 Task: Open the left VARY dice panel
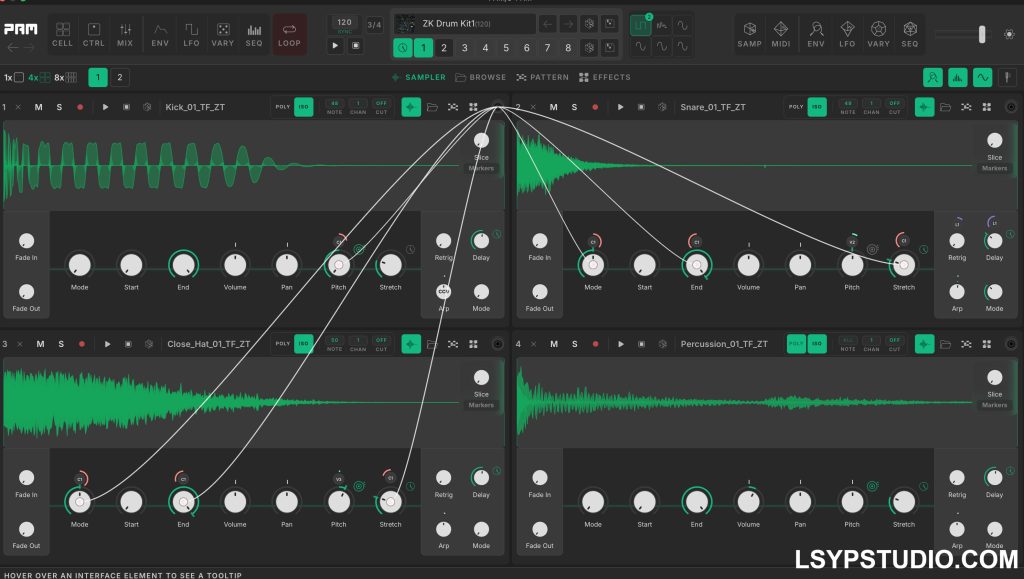point(223,35)
